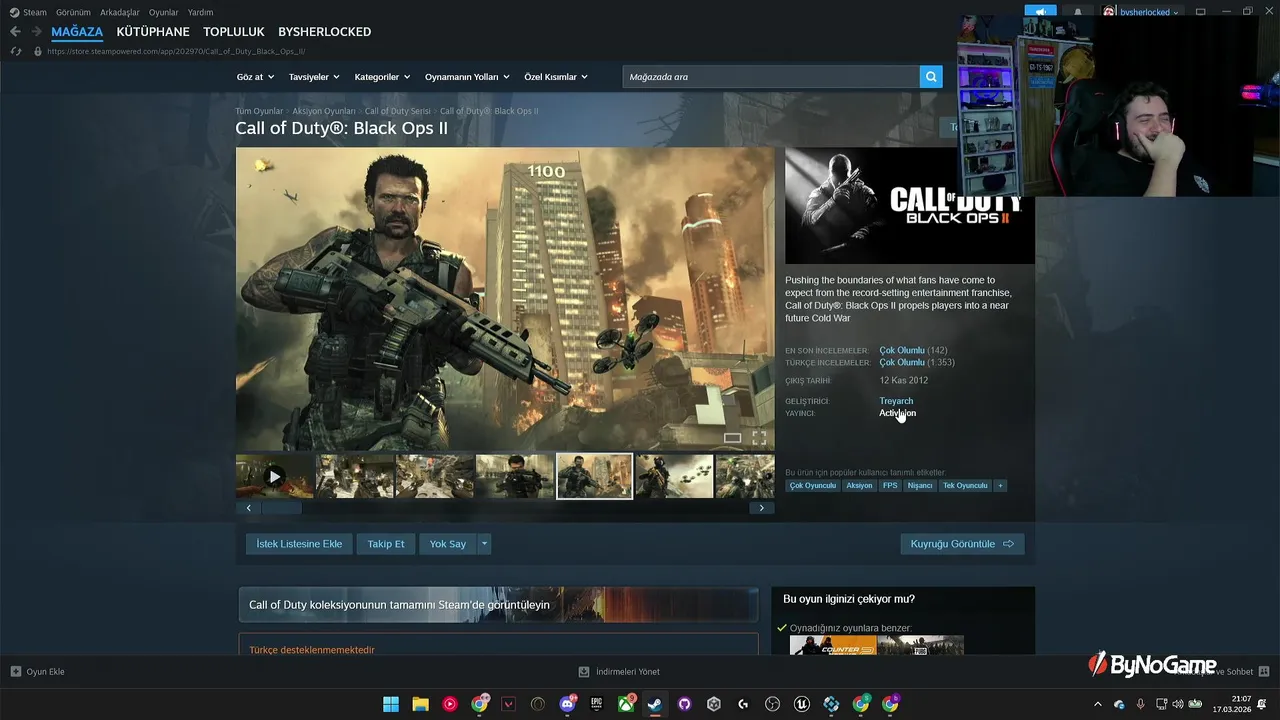
Task: Click Mağazada ara search field
Action: pyautogui.click(x=771, y=77)
